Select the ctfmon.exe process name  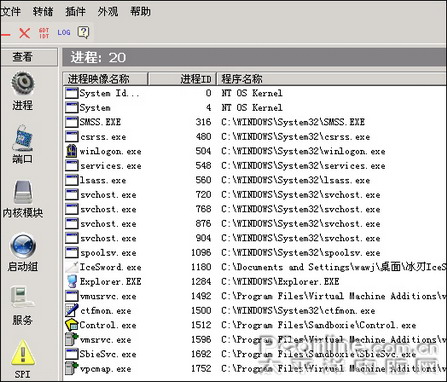[105, 311]
